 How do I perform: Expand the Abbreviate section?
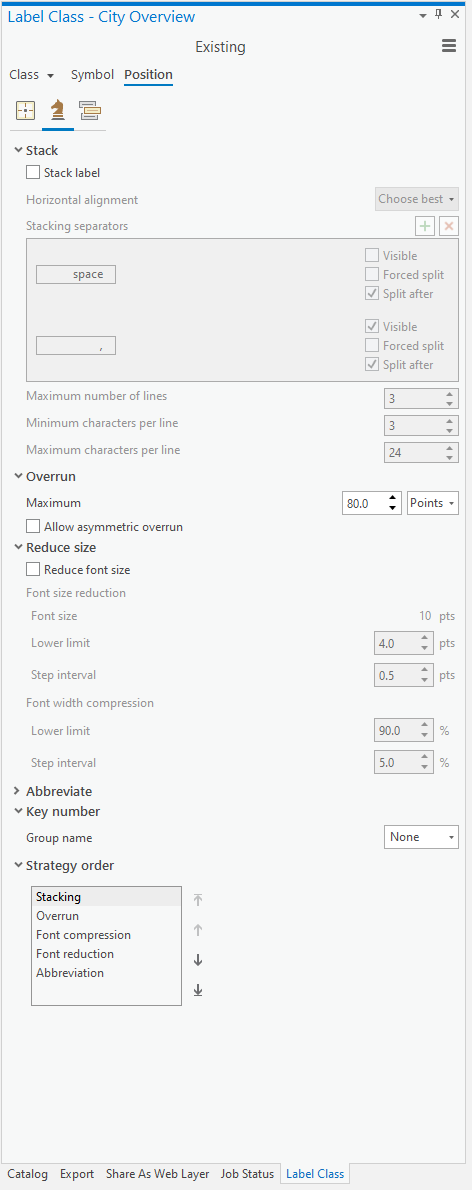coord(18,791)
